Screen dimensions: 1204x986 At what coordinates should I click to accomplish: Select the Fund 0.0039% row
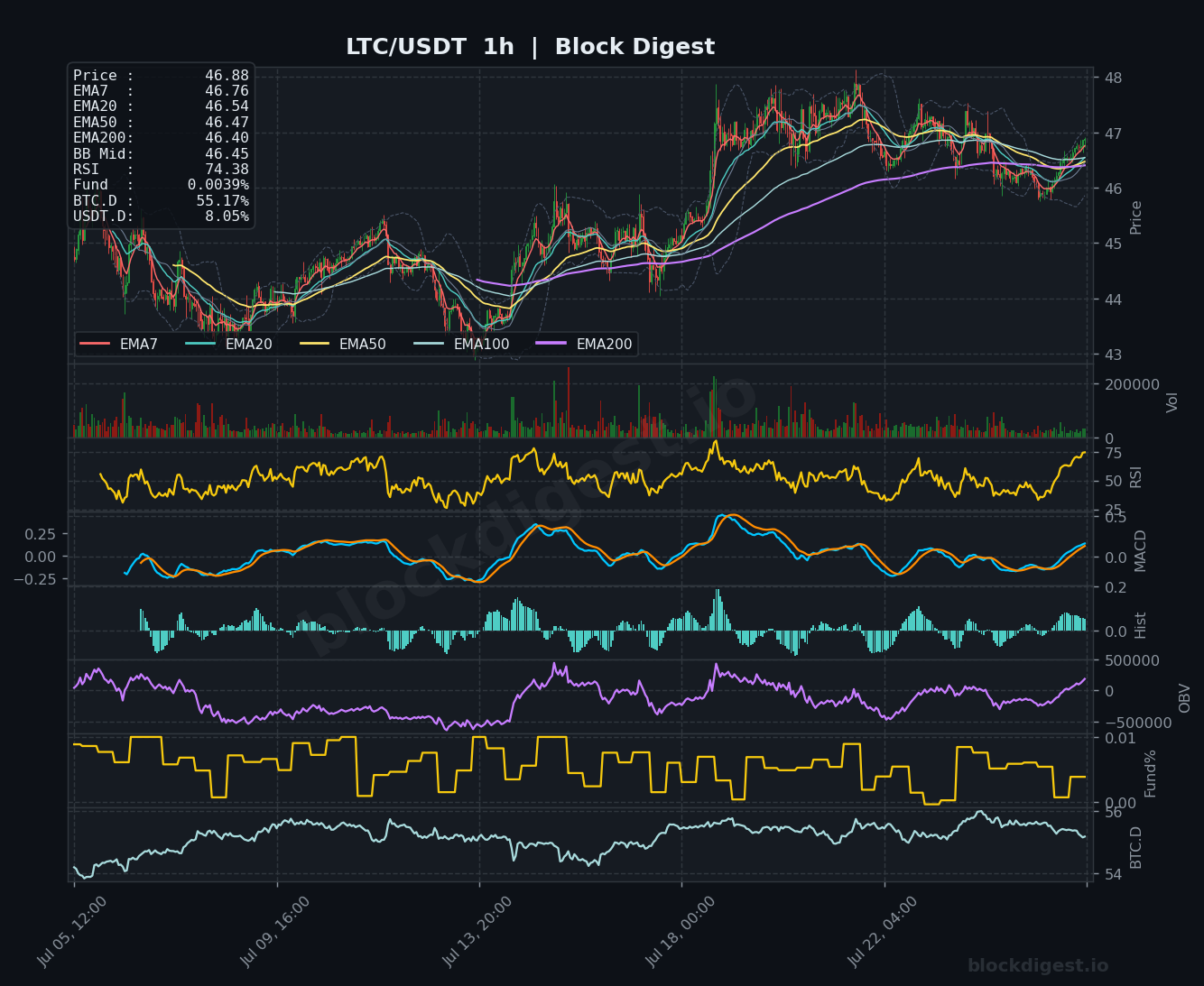[x=161, y=185]
